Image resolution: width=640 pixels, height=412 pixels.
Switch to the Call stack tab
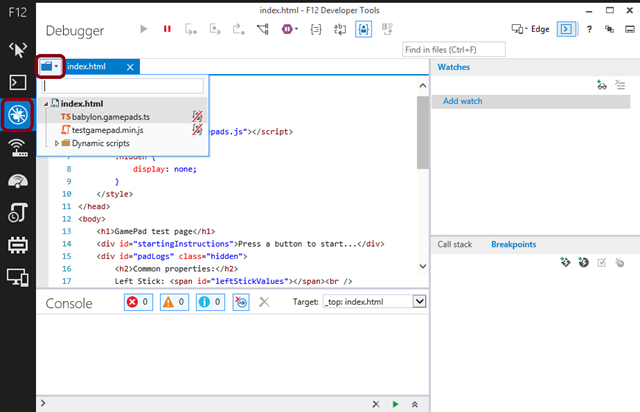click(455, 244)
